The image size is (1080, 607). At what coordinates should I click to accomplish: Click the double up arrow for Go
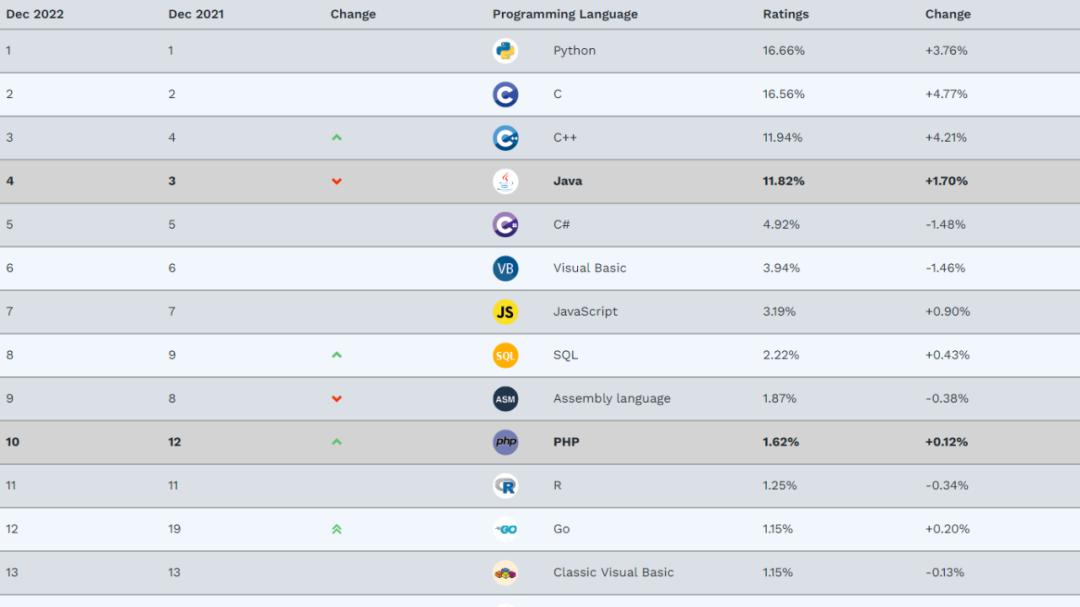click(x=337, y=529)
